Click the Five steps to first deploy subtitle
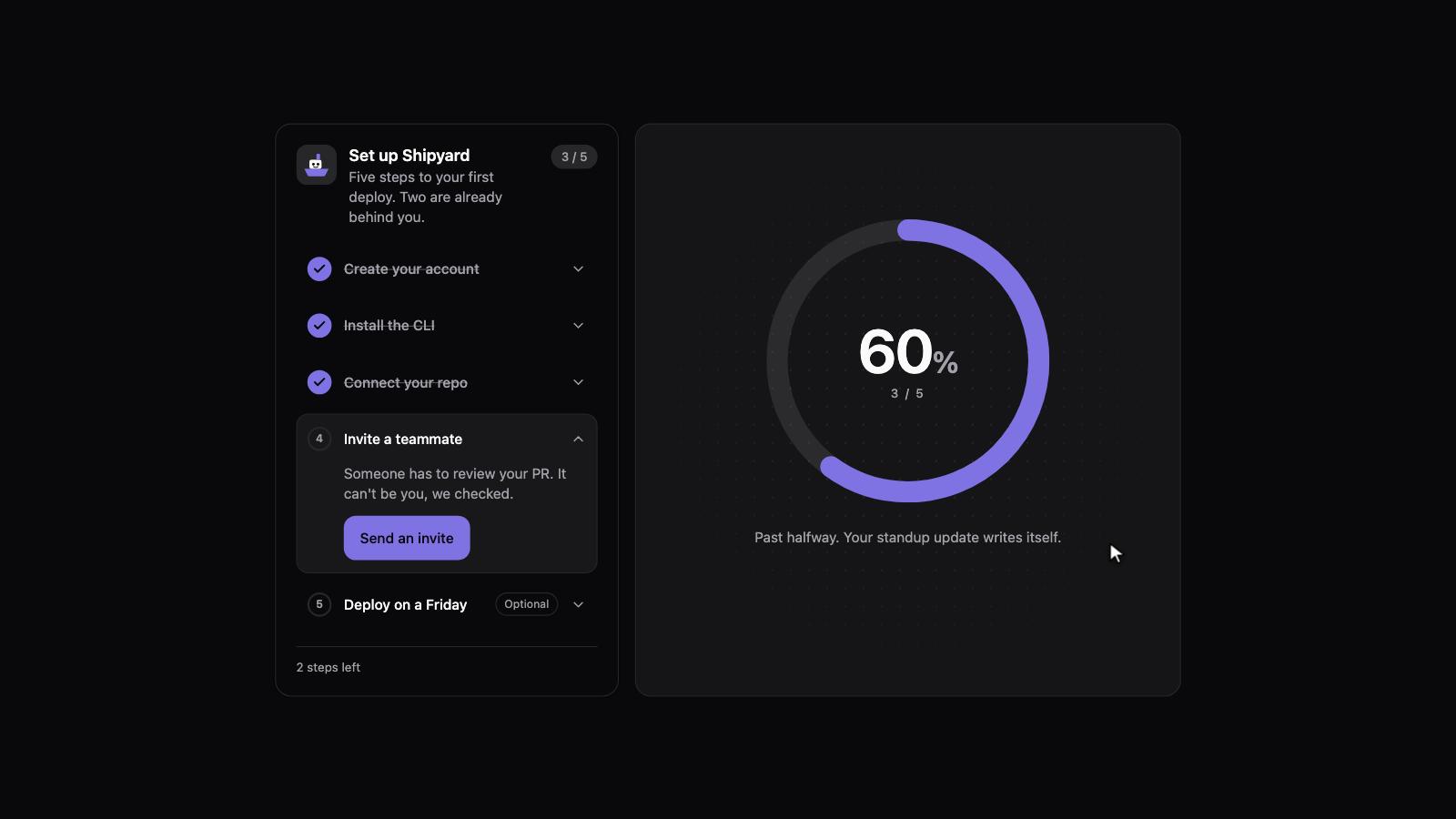The height and width of the screenshot is (819, 1456). 425,197
